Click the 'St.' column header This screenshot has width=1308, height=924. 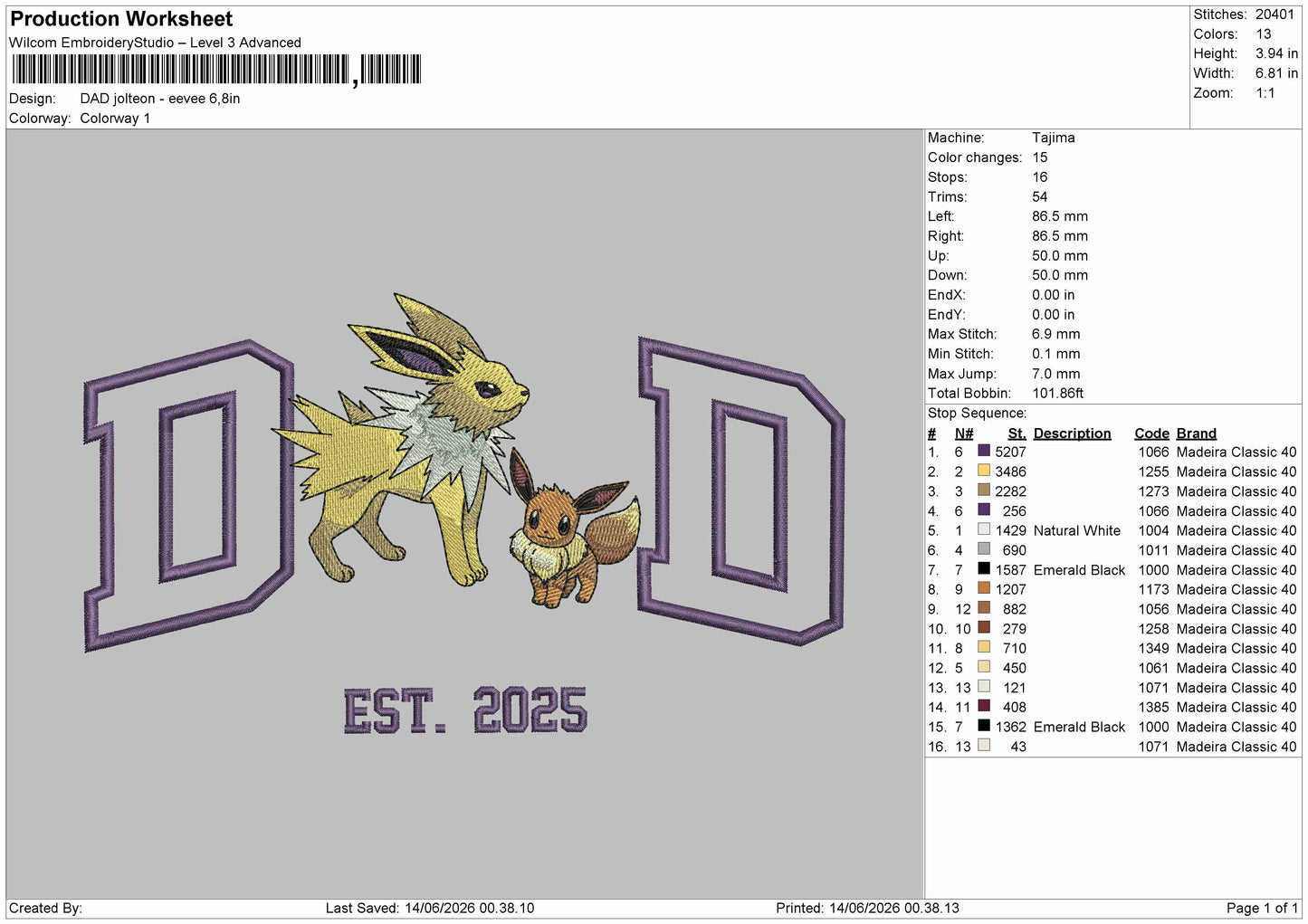click(1017, 433)
